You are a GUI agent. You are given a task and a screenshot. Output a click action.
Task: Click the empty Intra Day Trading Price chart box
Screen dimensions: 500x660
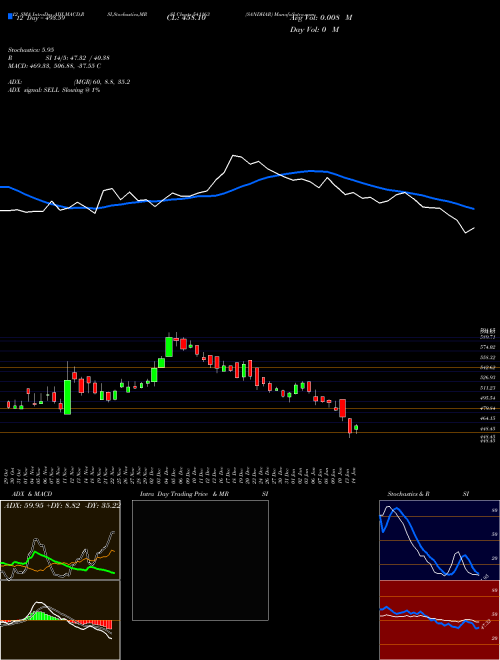200,560
